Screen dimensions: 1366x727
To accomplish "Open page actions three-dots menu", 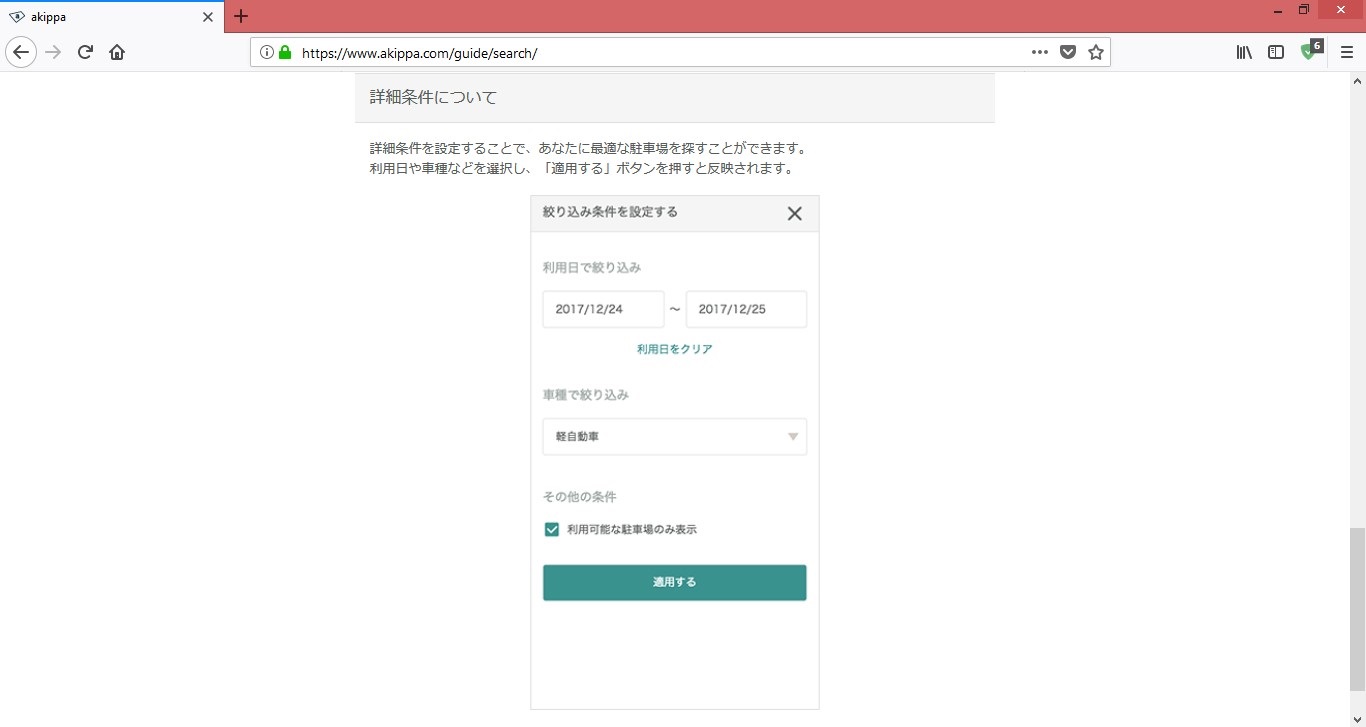I will [1040, 53].
